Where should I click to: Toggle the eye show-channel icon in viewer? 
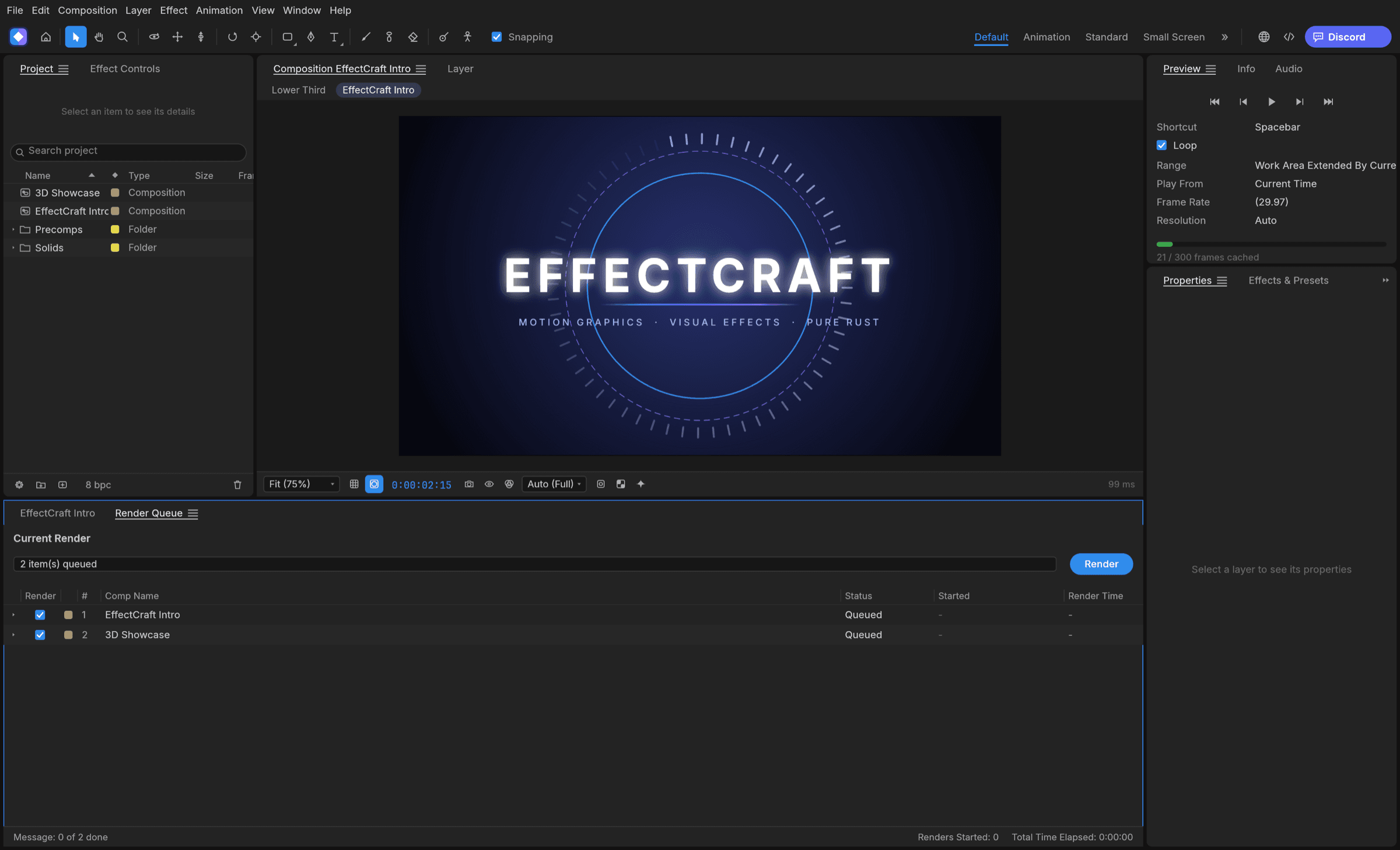(x=489, y=484)
